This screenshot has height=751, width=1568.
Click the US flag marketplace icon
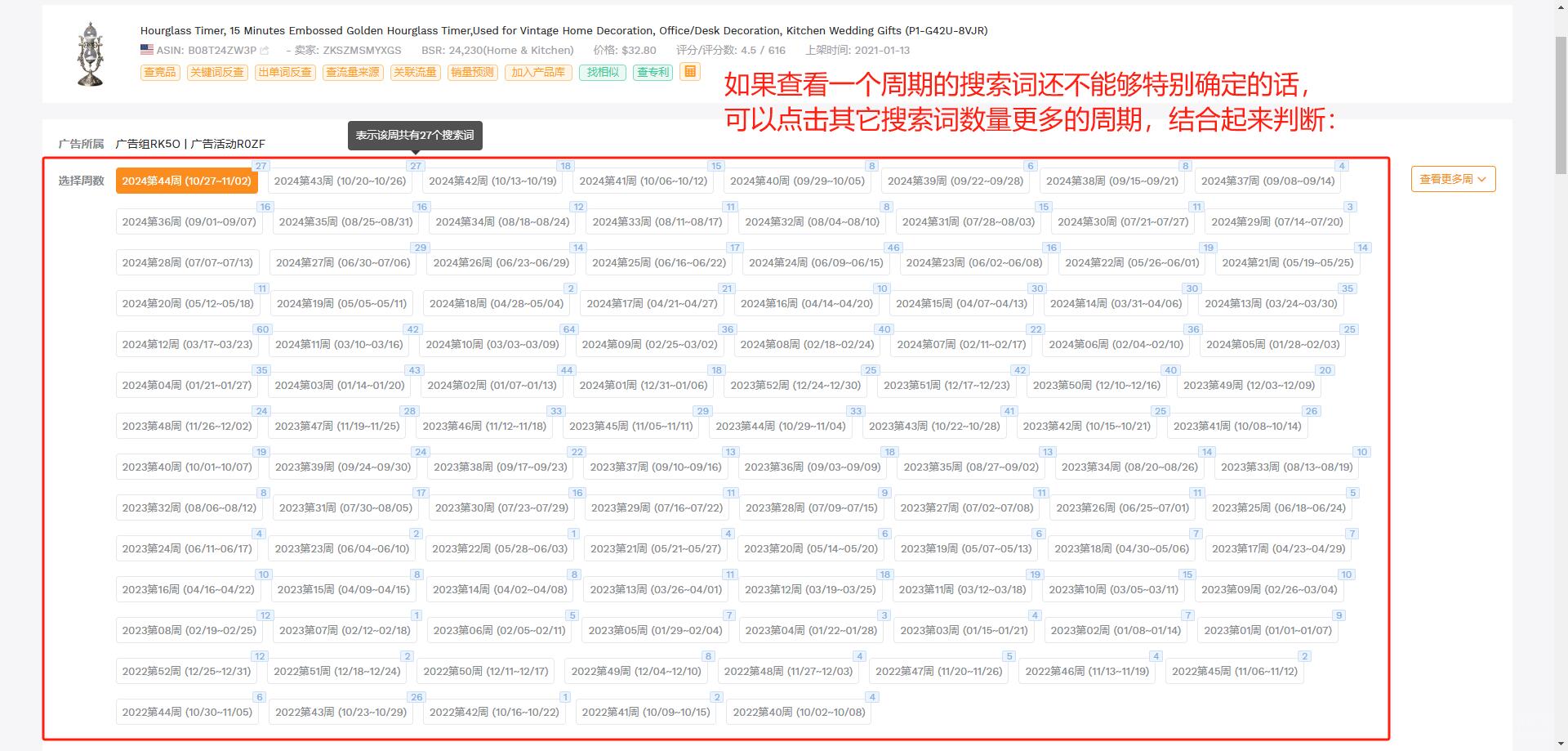click(147, 50)
